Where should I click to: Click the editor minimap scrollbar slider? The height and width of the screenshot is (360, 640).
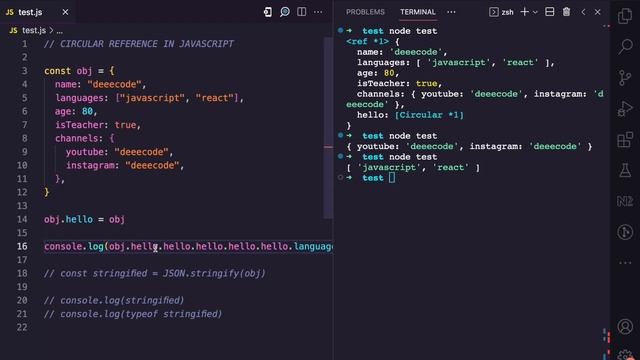click(329, 128)
